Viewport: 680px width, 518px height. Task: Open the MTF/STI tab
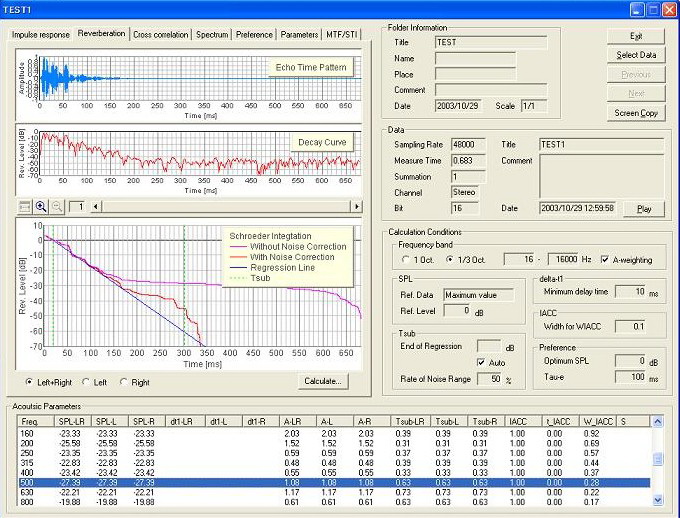click(343, 34)
